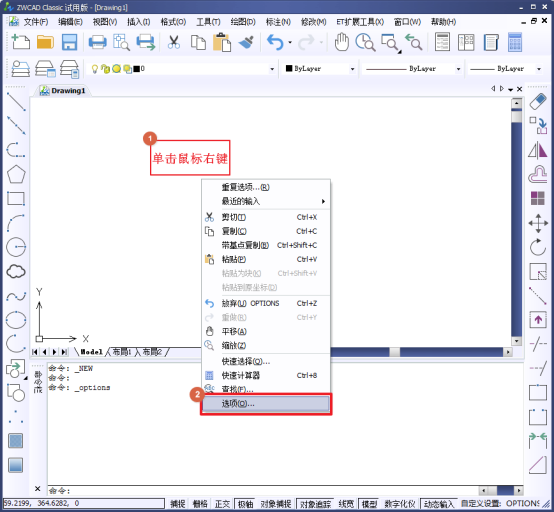This screenshot has height=512, width=554.
Task: Open the 文件(F) menu
Action: pyautogui.click(x=36, y=22)
